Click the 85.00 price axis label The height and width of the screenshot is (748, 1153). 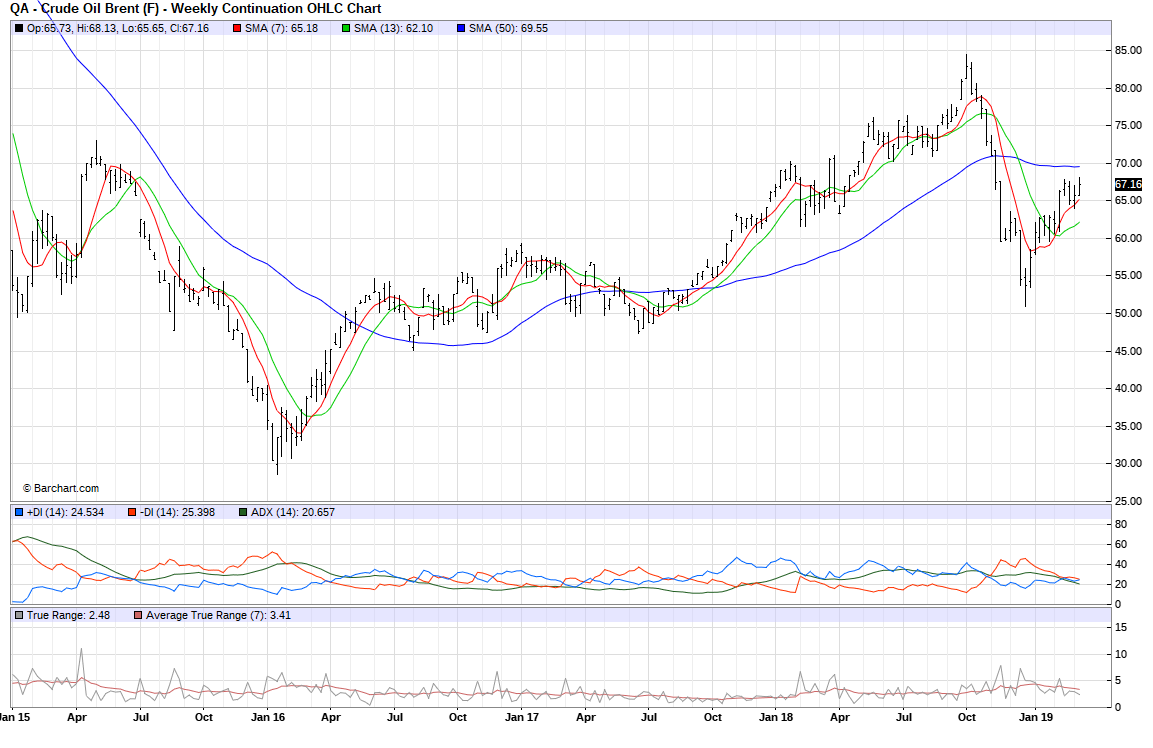click(1128, 50)
